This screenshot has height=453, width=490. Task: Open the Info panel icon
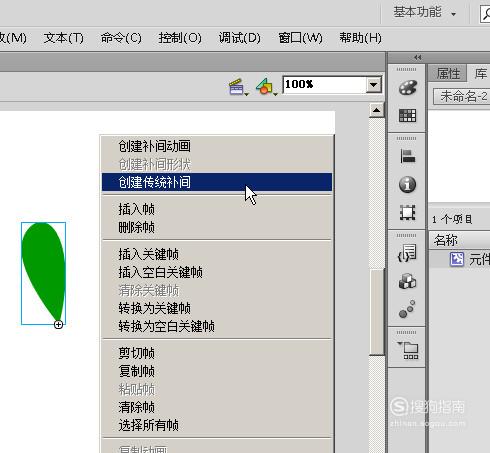point(407,184)
